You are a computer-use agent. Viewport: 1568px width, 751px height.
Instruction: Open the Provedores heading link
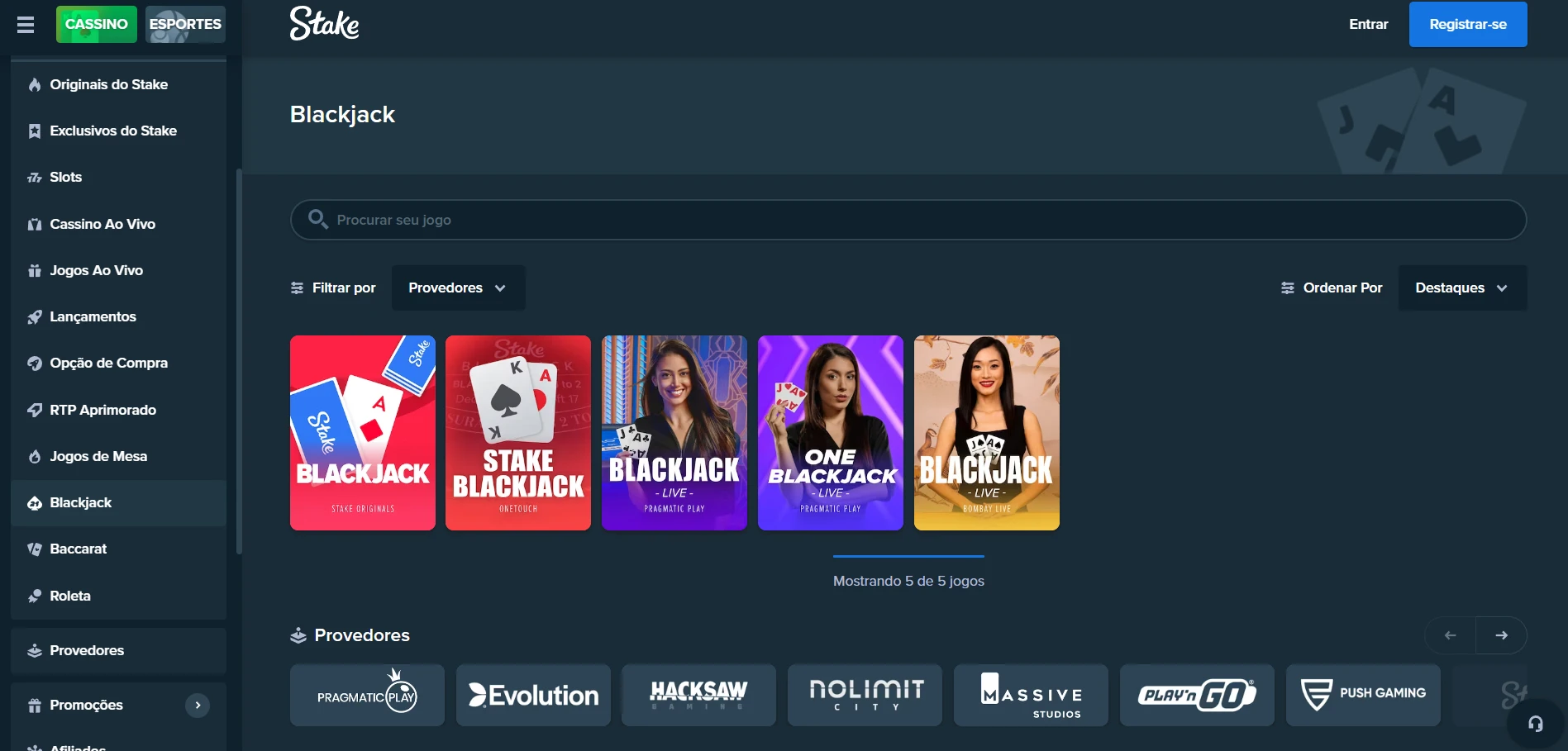(362, 635)
